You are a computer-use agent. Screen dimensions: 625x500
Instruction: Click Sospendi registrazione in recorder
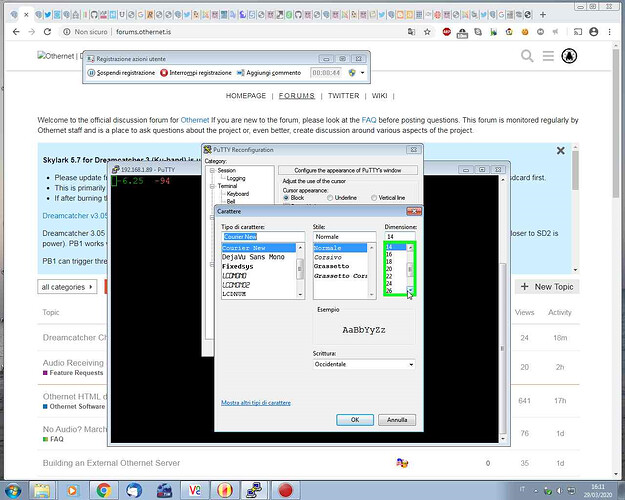coord(121,73)
